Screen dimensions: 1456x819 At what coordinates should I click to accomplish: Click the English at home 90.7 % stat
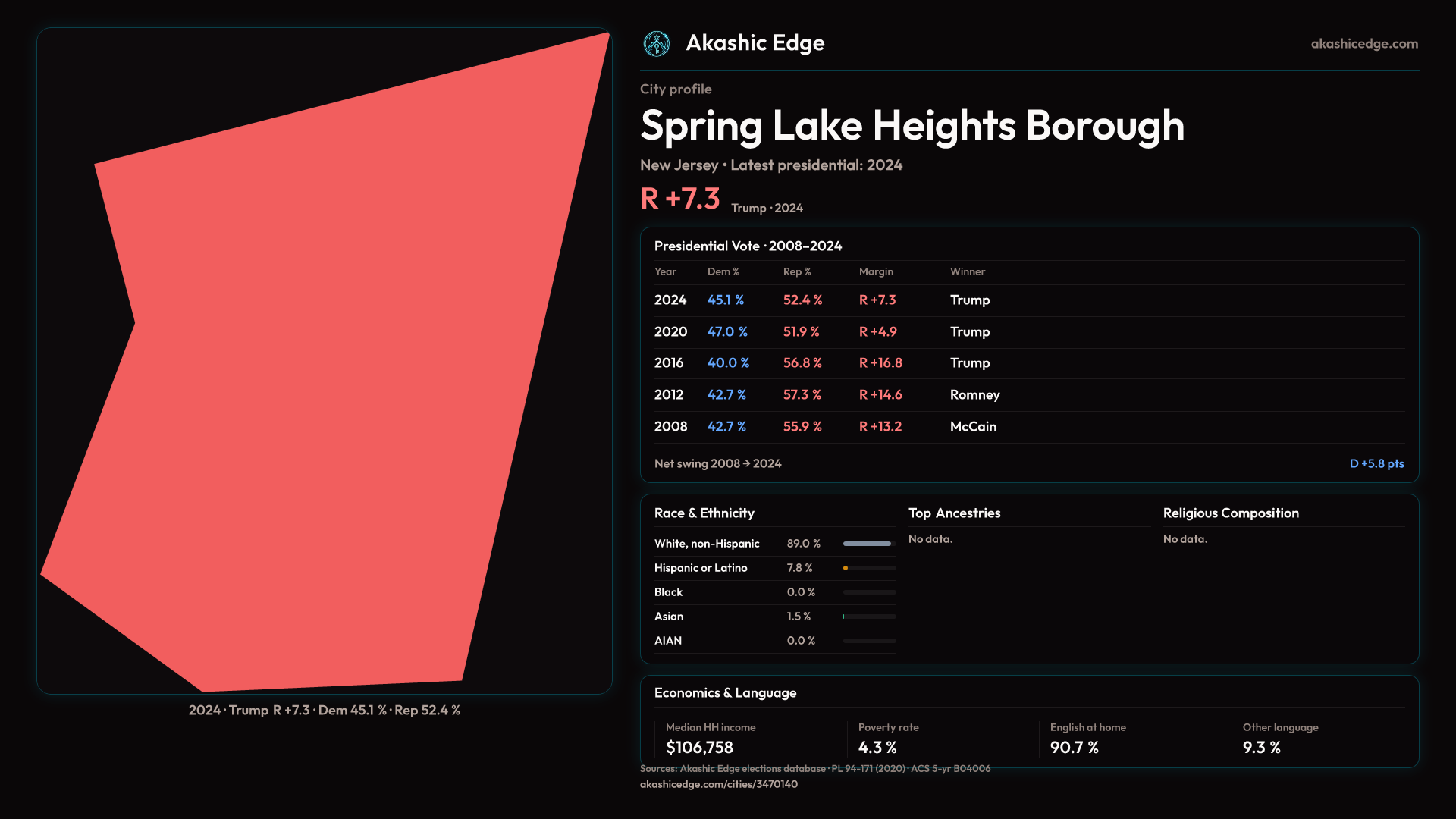pyautogui.click(x=1074, y=747)
